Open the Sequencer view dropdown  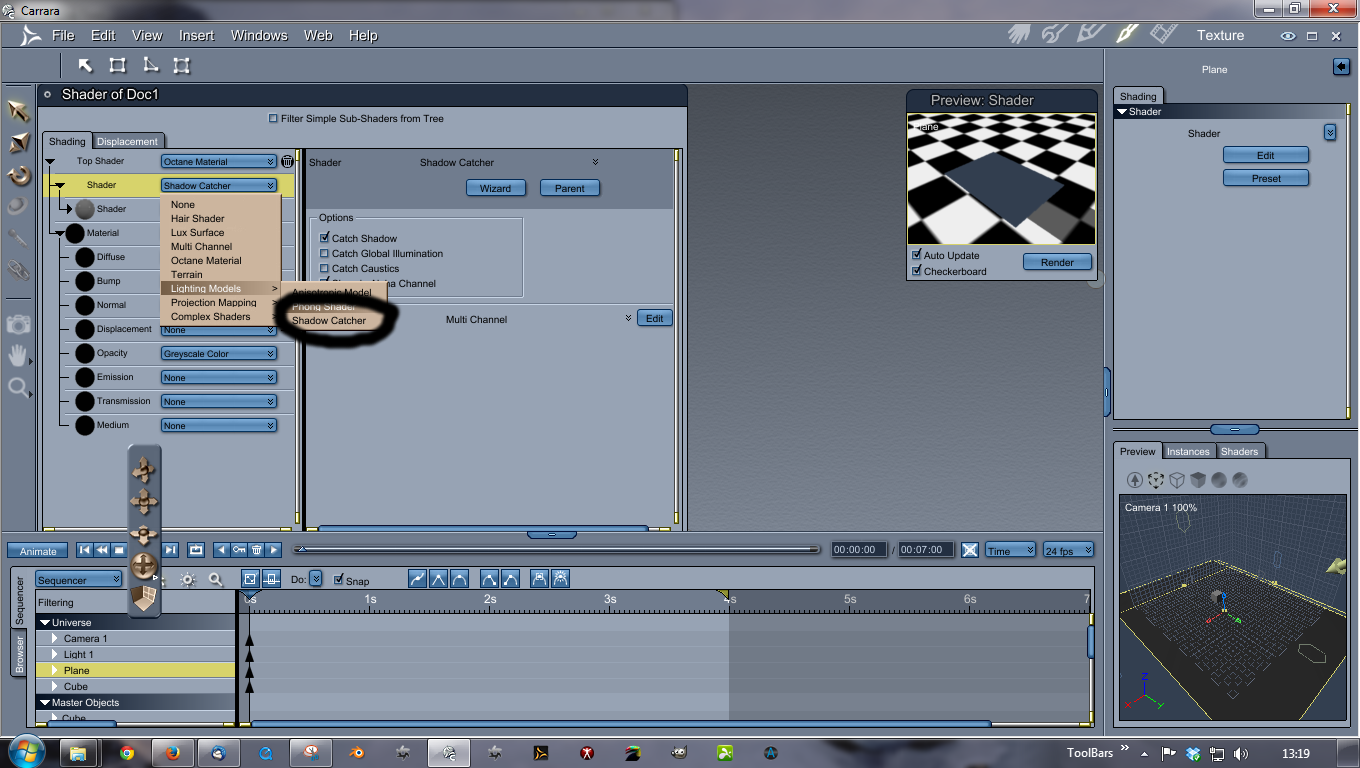(x=79, y=579)
